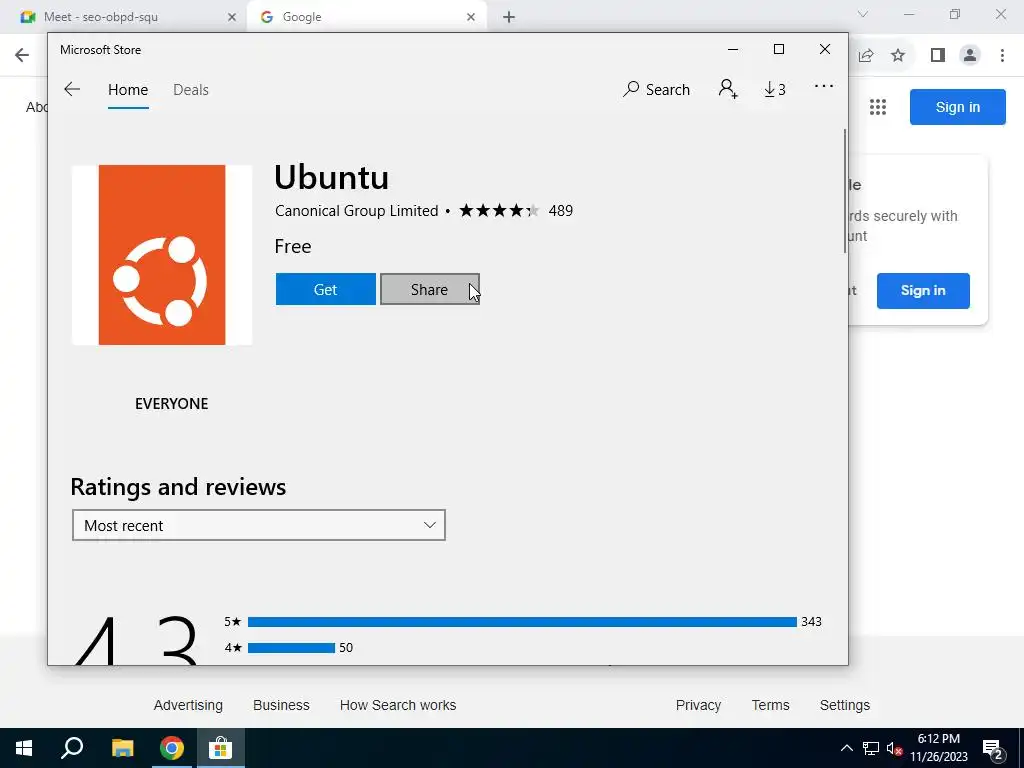
Task: Open the Store account sign-in icon
Action: pyautogui.click(x=728, y=89)
